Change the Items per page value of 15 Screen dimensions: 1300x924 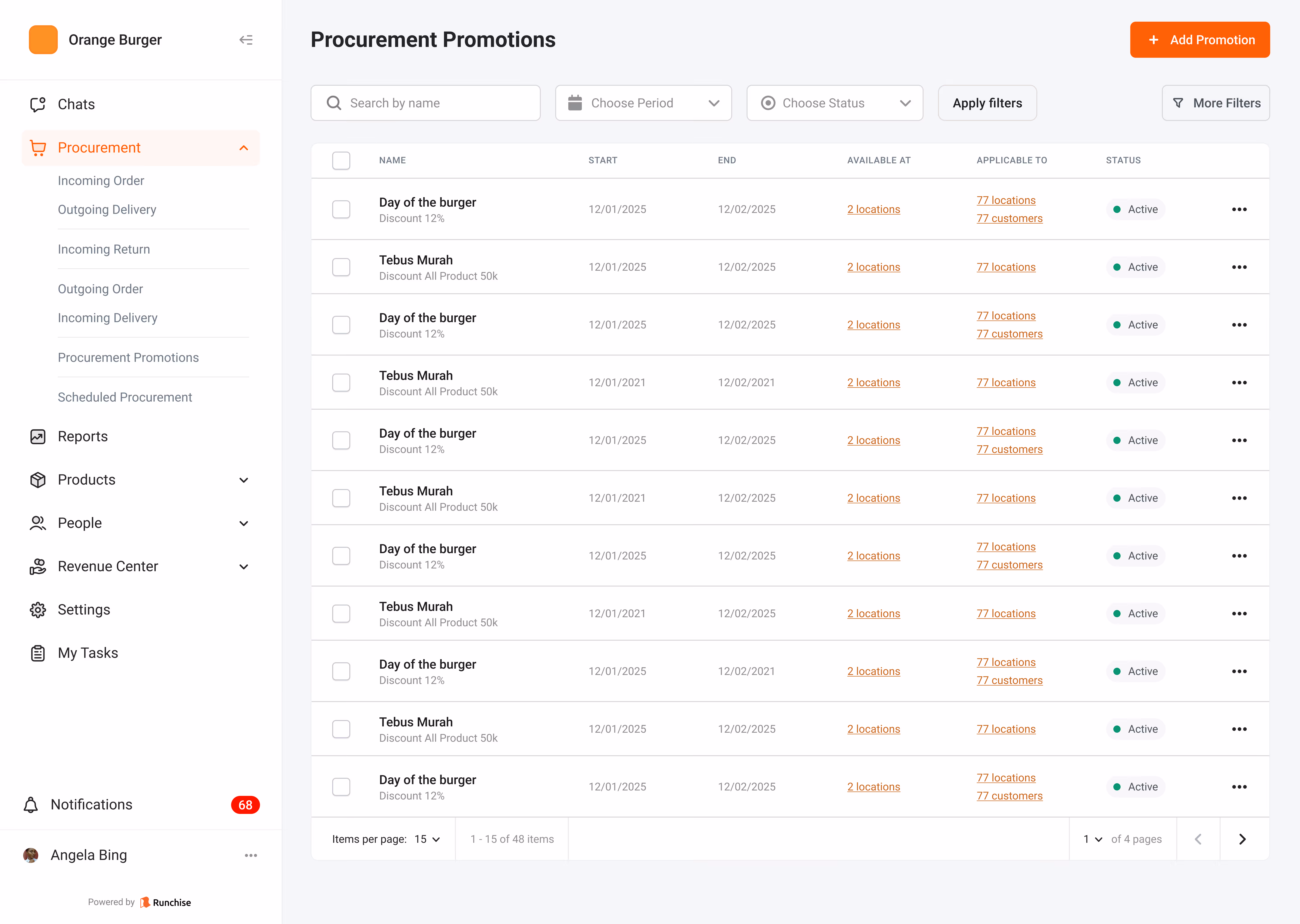[x=427, y=839]
